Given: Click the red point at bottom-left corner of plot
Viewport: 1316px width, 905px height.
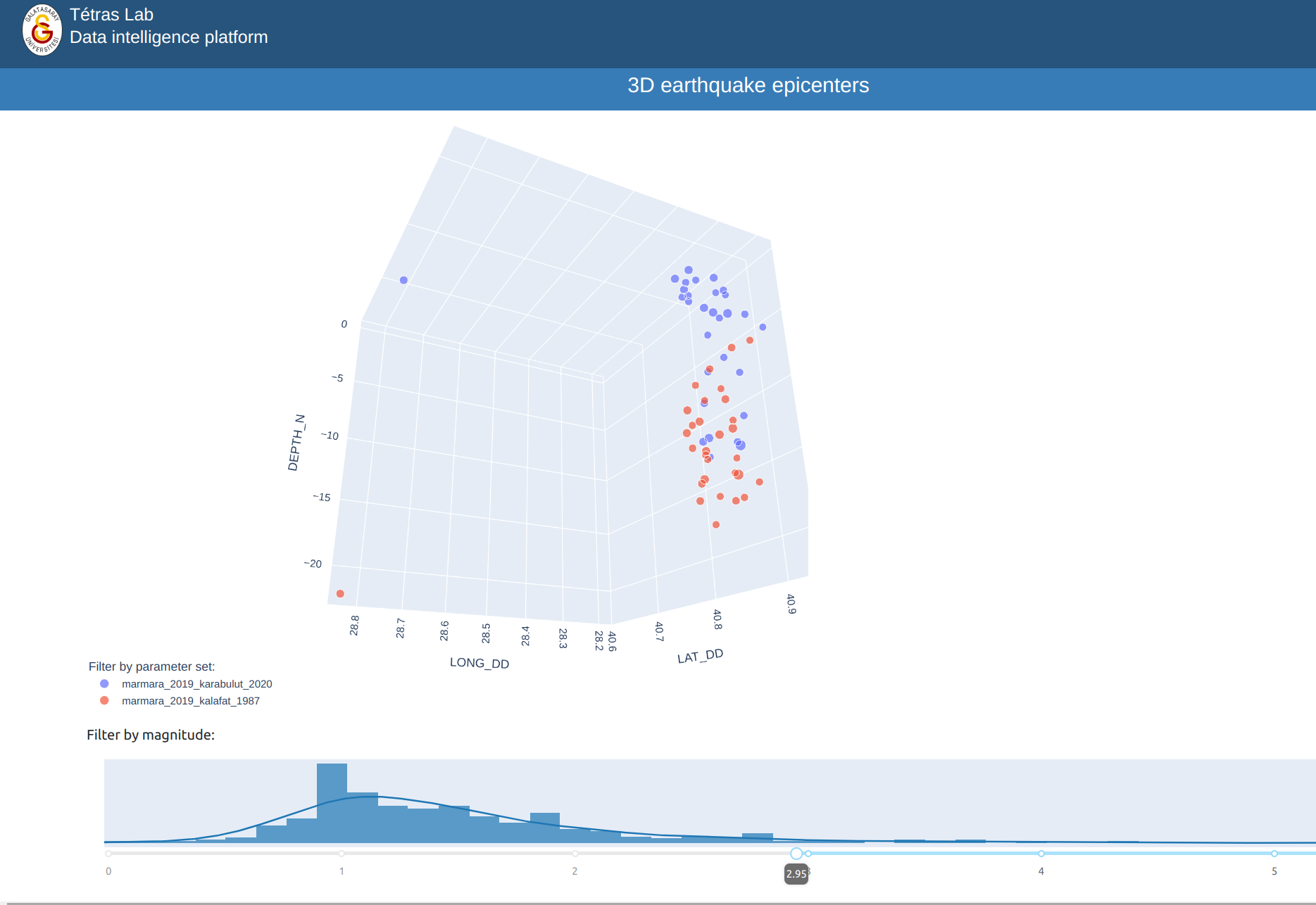Looking at the screenshot, I should pyautogui.click(x=340, y=594).
